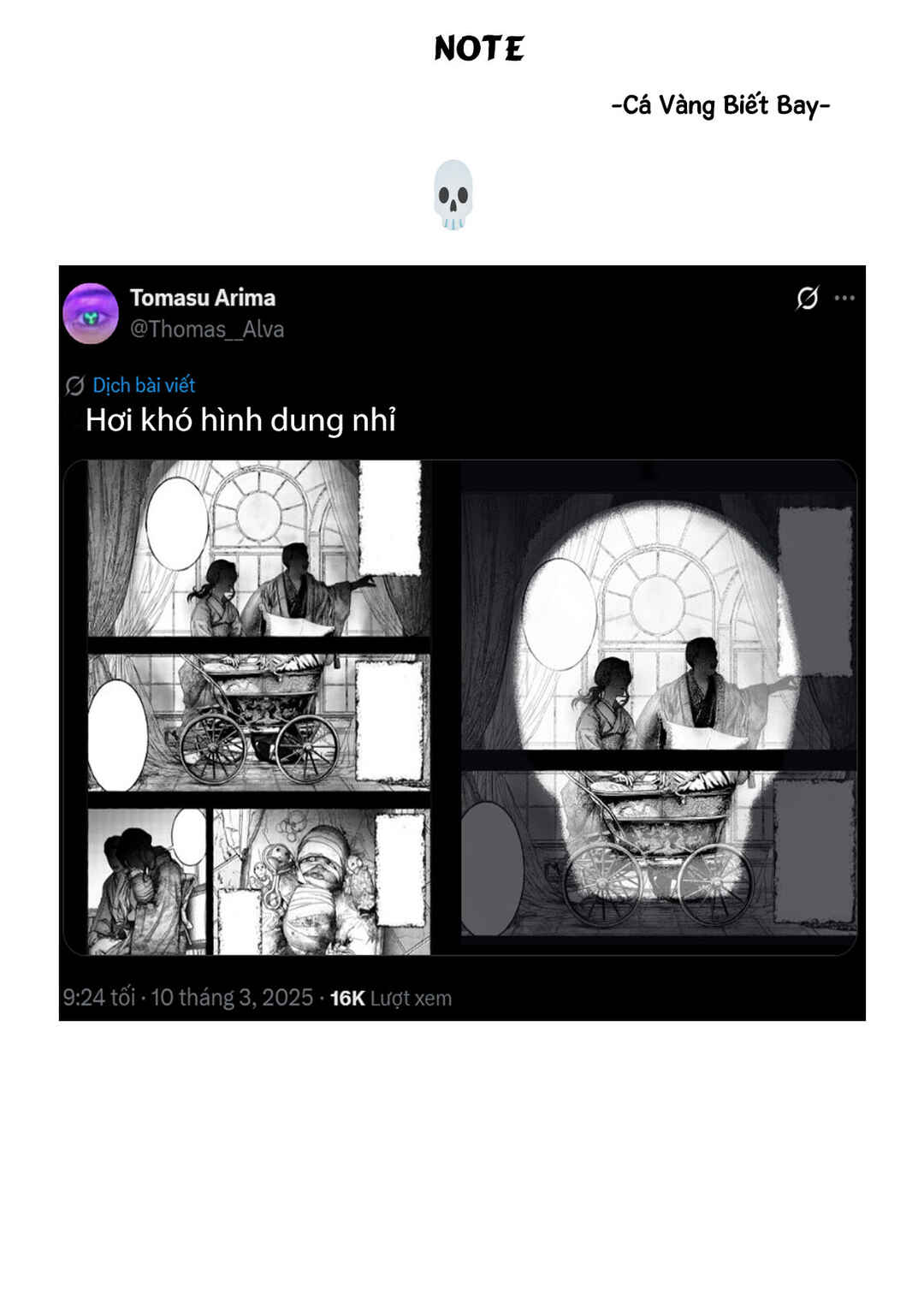The height and width of the screenshot is (1305, 924).
Task: Click the embracing couple manga panel
Action: coord(147,881)
